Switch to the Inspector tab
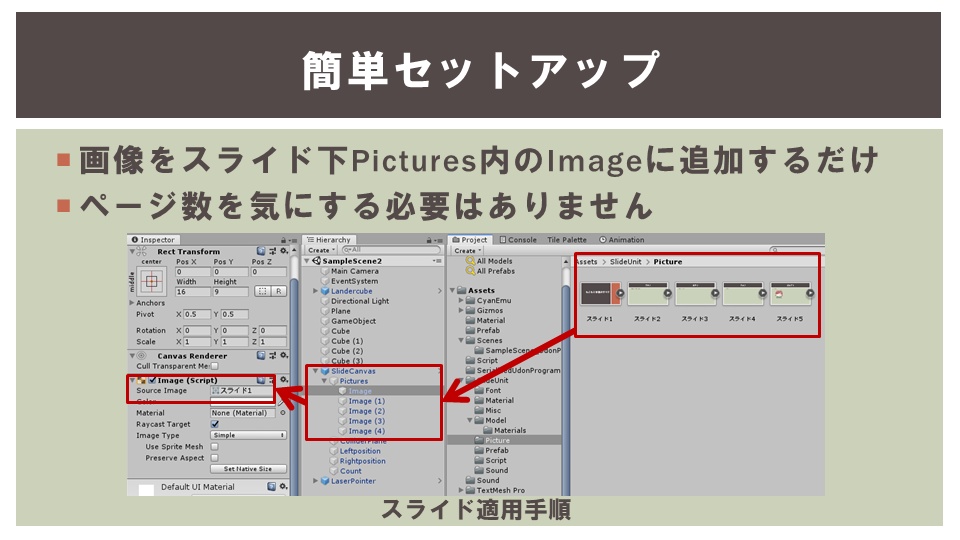This screenshot has height=540, width=960. tap(153, 240)
